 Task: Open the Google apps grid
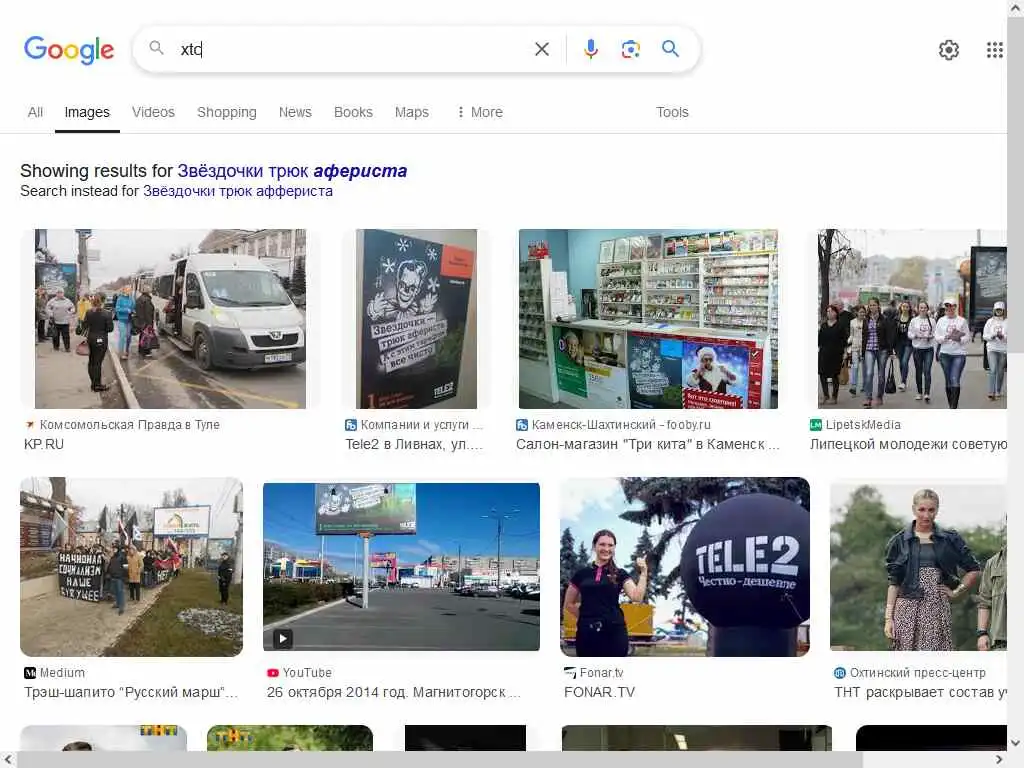[994, 50]
